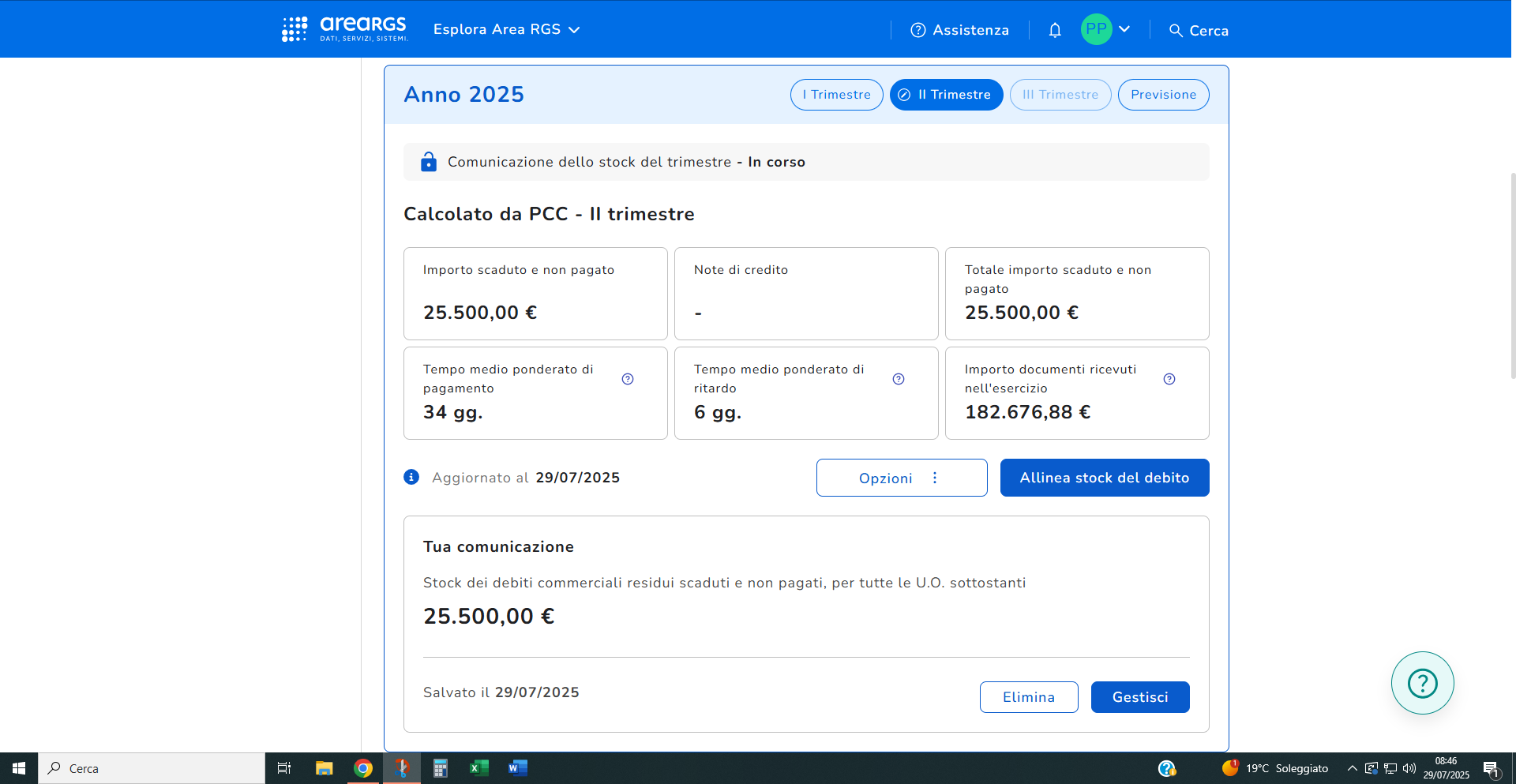Image resolution: width=1516 pixels, height=784 pixels.
Task: Click help icon for Tempo medio di ritardo
Action: (899, 379)
